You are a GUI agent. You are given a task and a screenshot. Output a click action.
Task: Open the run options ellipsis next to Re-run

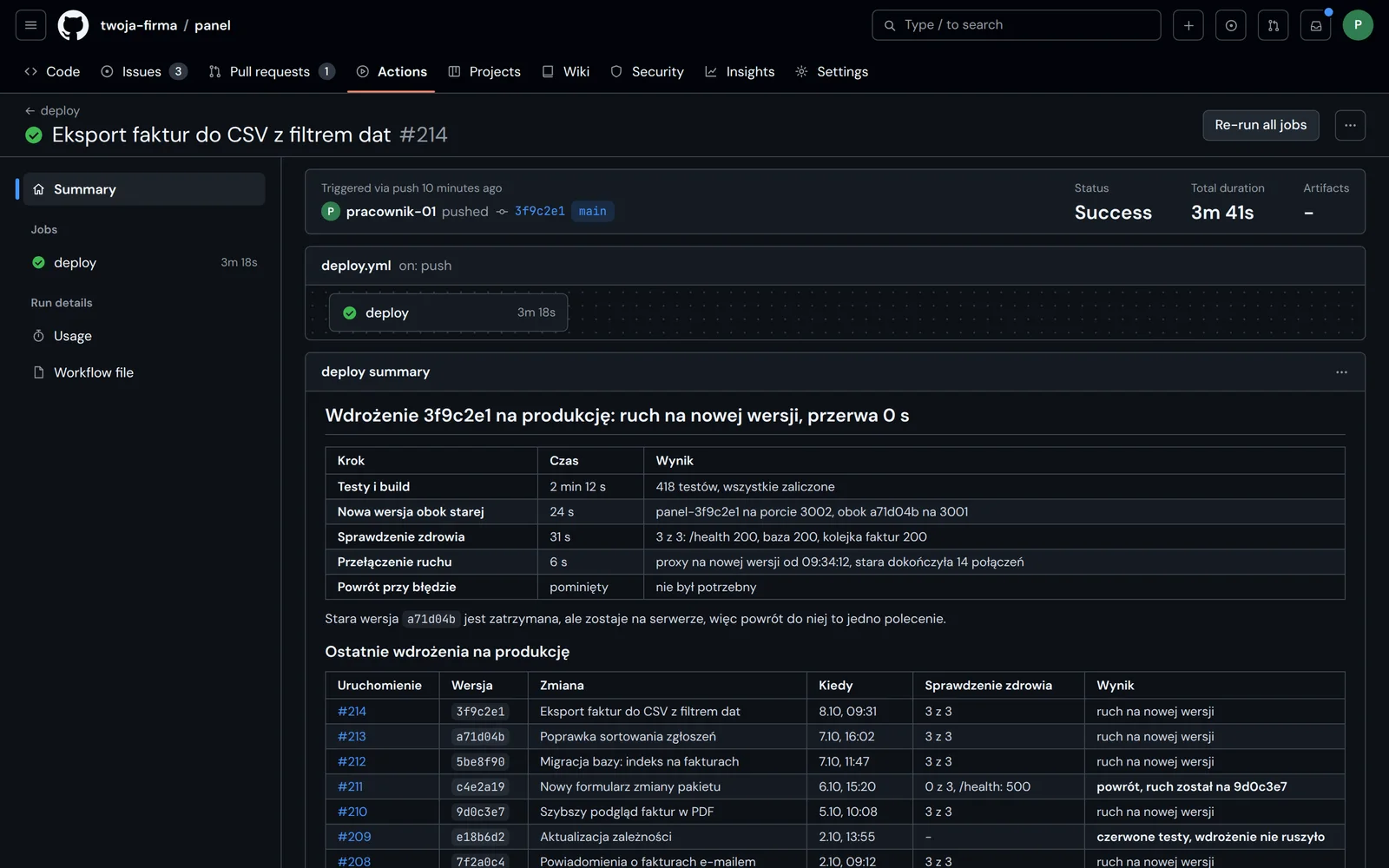click(1350, 125)
